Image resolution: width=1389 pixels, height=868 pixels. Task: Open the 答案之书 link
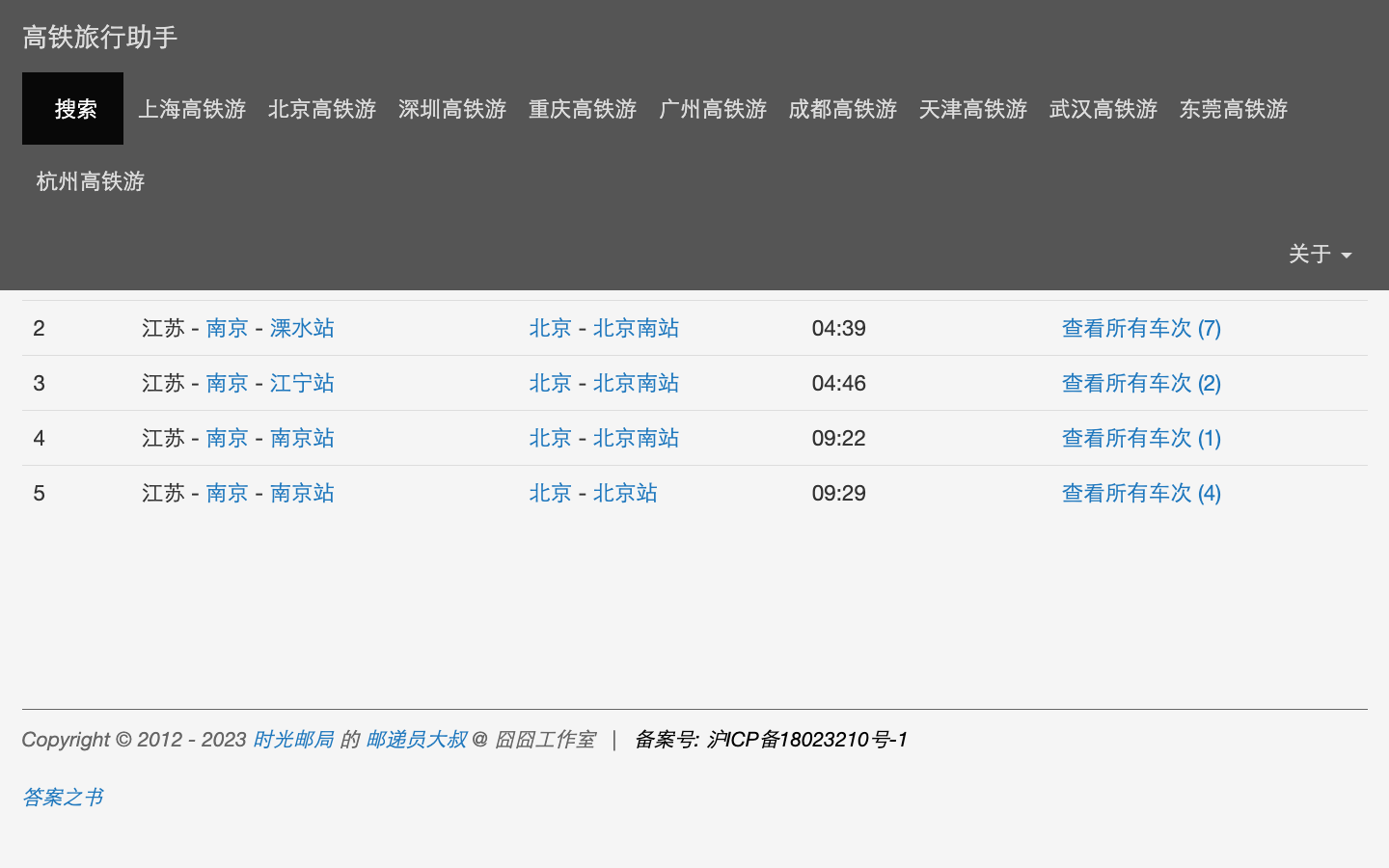pos(63,798)
